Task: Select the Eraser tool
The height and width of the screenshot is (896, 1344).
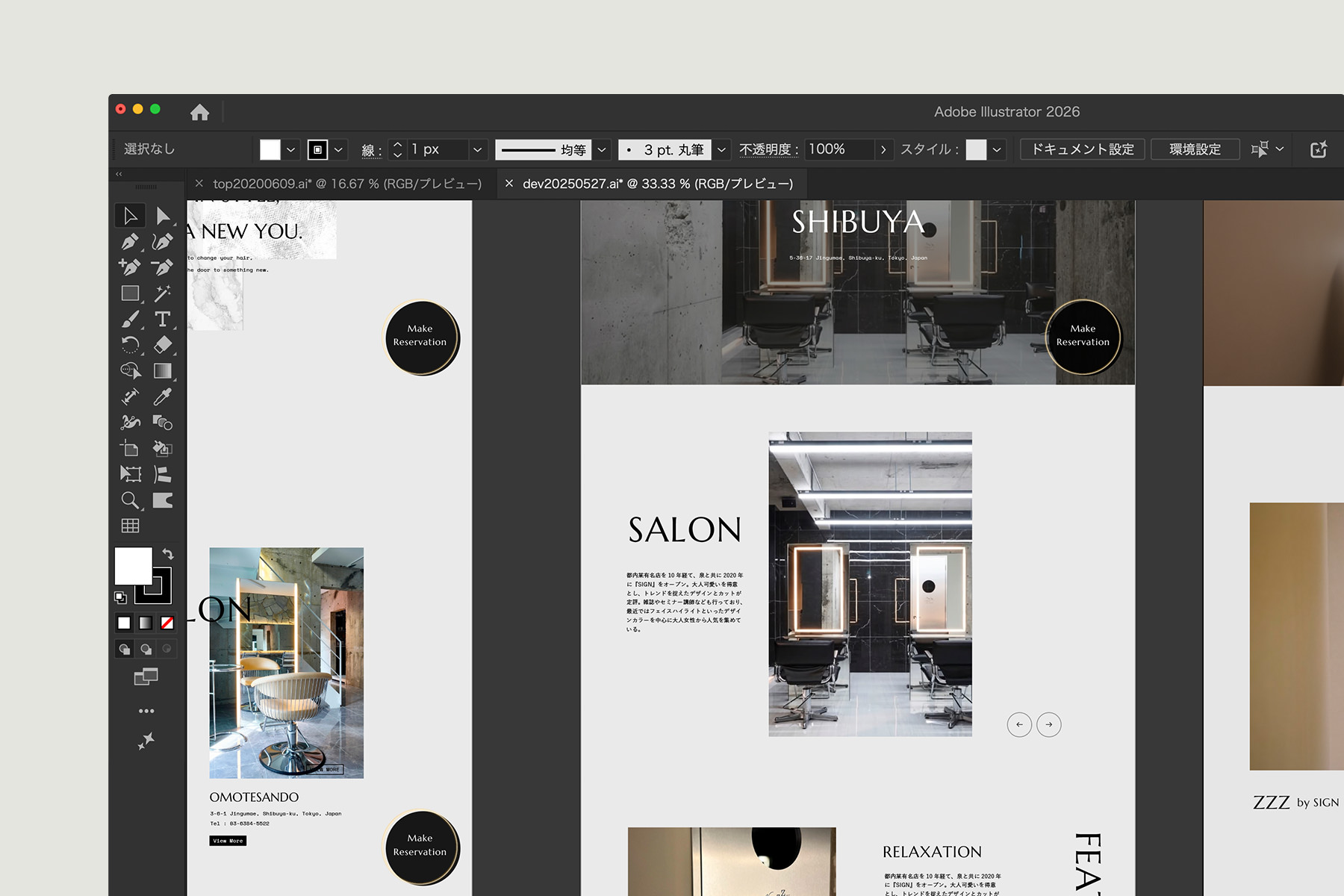Action: pyautogui.click(x=162, y=344)
